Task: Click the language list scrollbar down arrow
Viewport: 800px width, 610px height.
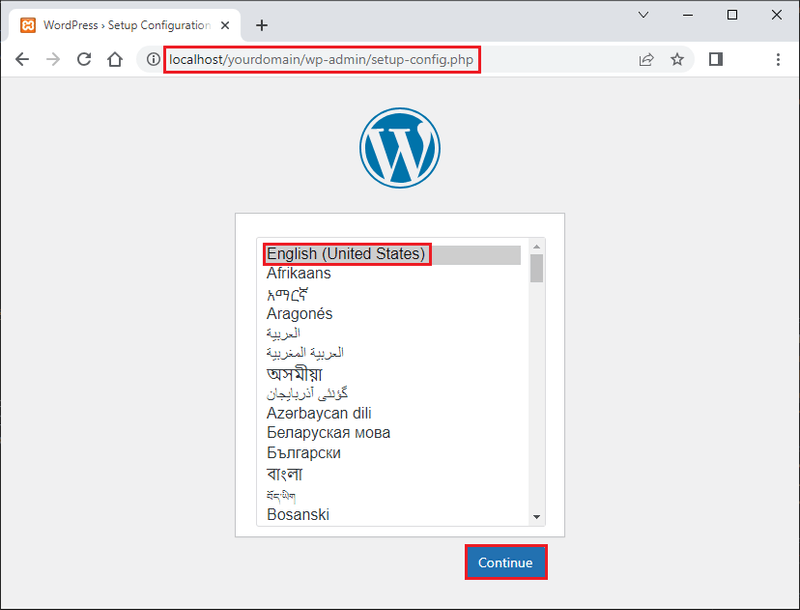Action: [536, 517]
